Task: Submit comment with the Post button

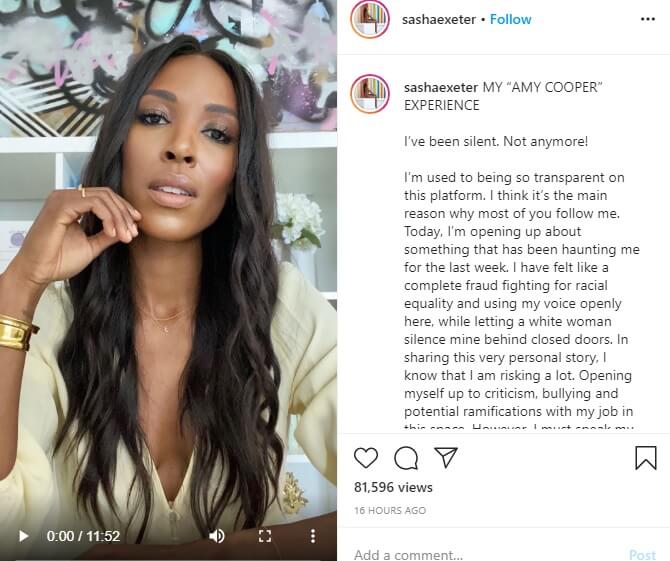Action: coord(643,555)
